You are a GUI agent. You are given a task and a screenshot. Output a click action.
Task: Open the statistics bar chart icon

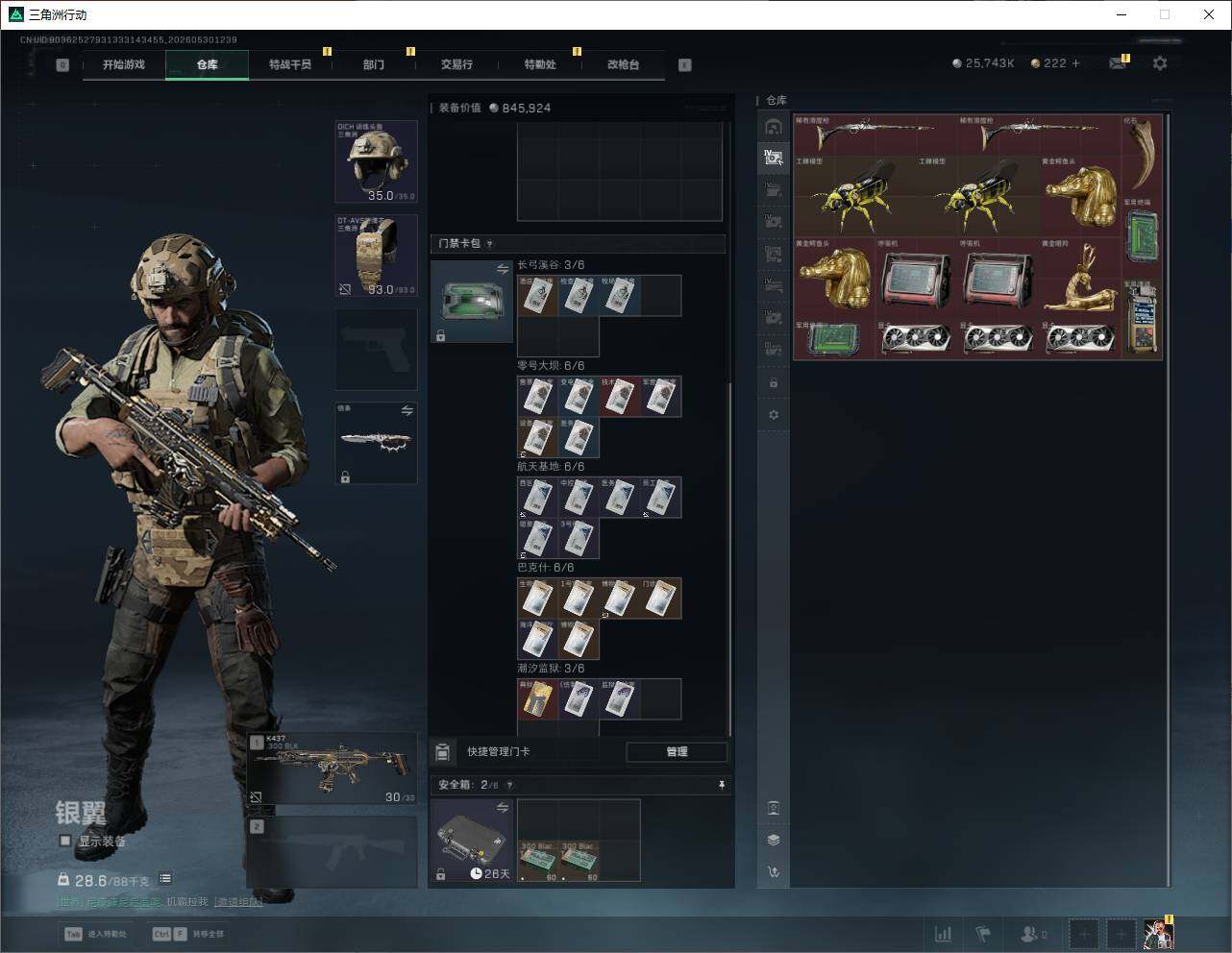click(x=944, y=934)
